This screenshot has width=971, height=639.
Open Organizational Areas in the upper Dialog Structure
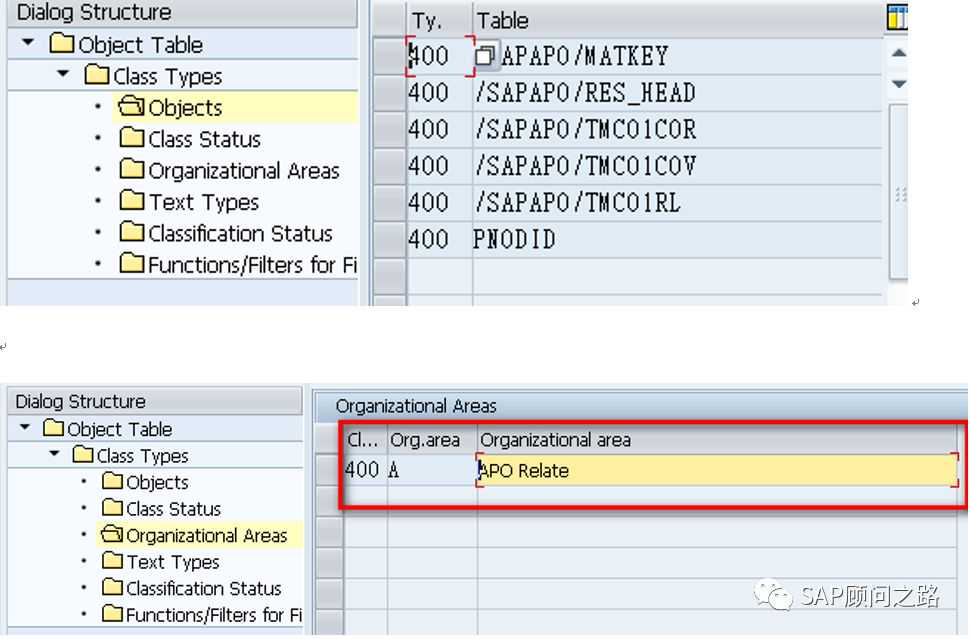point(243,170)
